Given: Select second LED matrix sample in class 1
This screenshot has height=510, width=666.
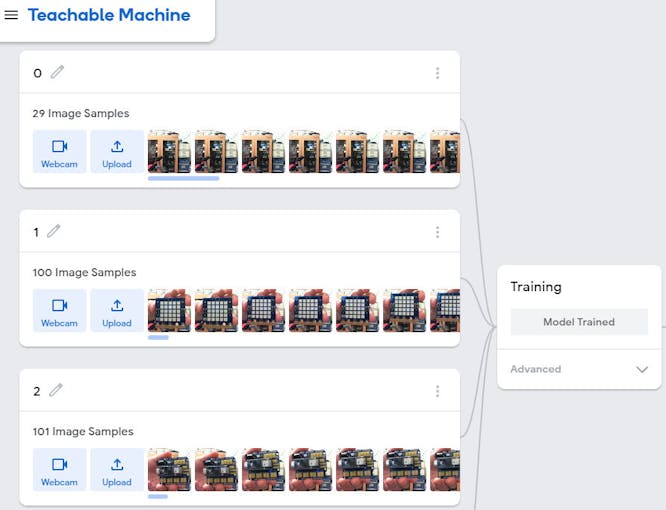Looking at the screenshot, I should (x=216, y=310).
